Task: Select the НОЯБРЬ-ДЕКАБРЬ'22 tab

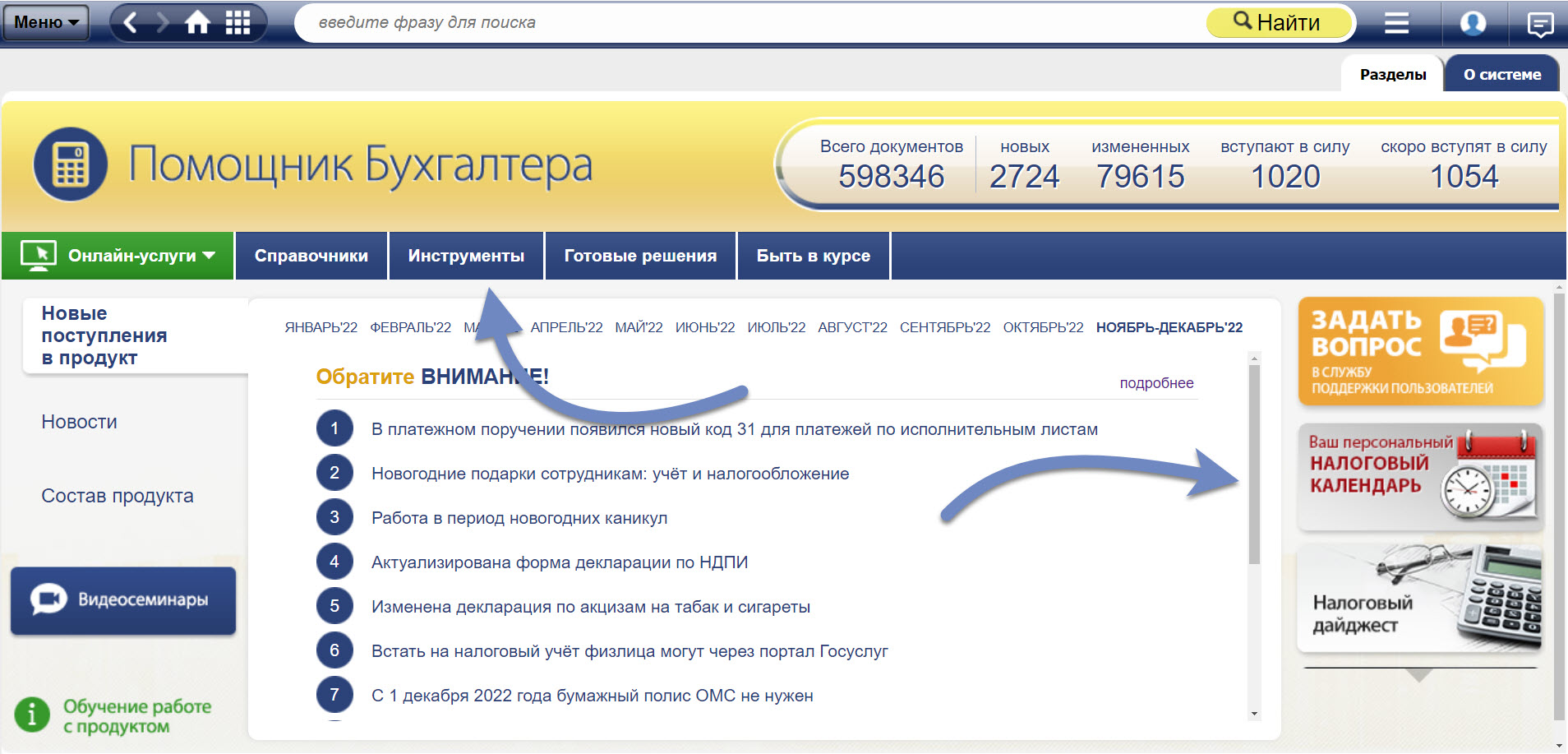Action: pos(1169,327)
